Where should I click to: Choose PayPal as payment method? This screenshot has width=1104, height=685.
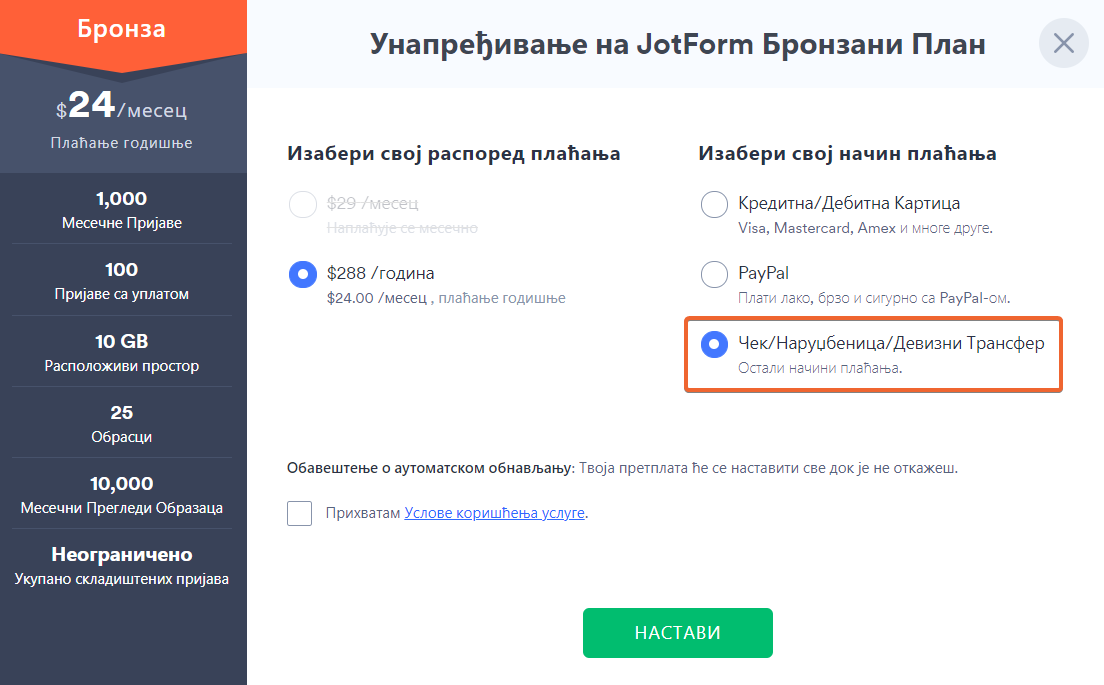click(x=714, y=274)
